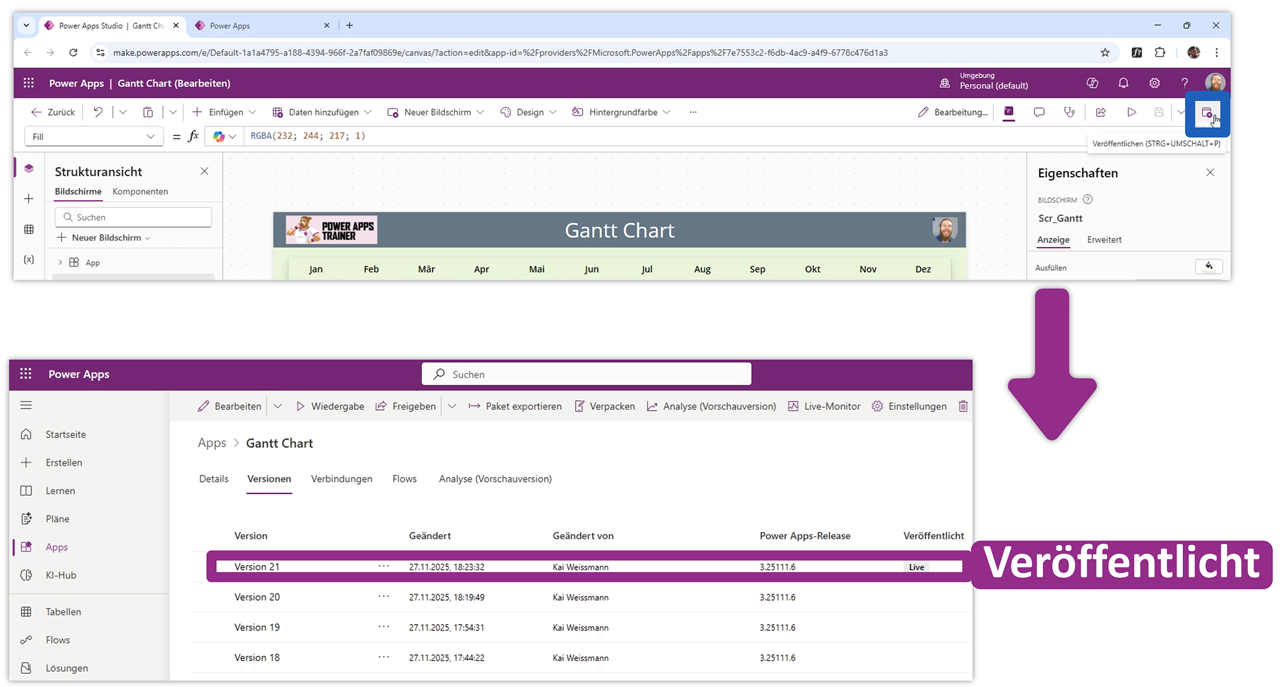Open more options for Version 19
1280x687 pixels.
384,627
